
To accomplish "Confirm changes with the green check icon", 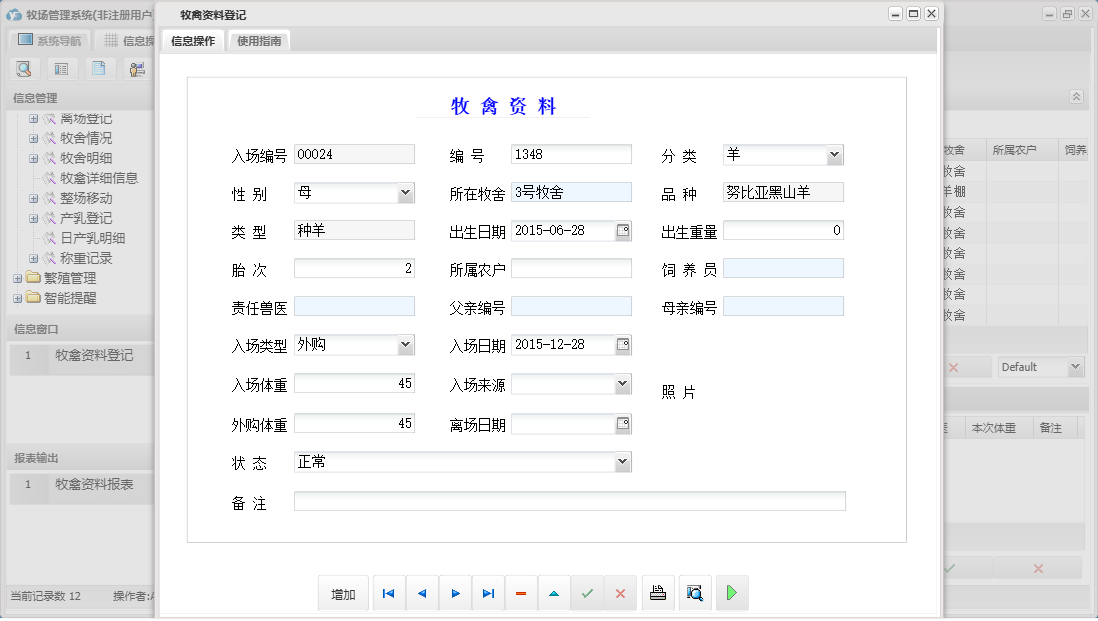I will click(x=588, y=593).
